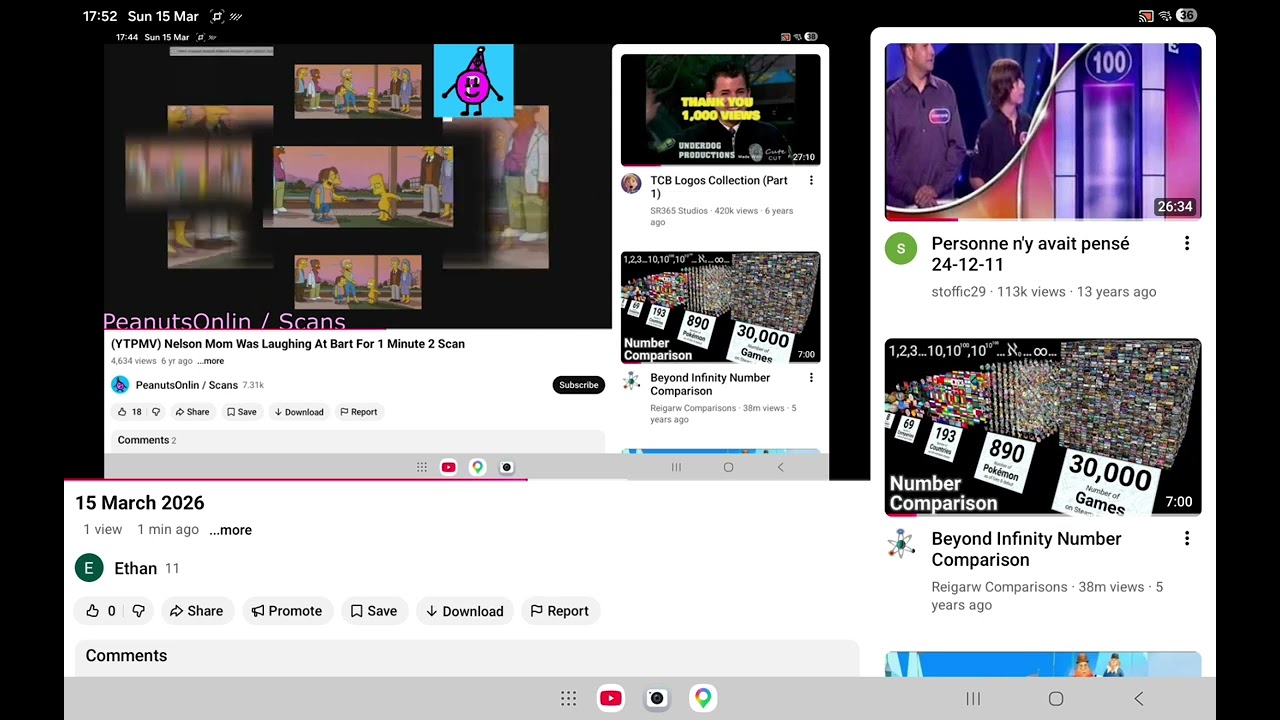
Task: Like the 15 March 2026 video
Action: [101, 611]
